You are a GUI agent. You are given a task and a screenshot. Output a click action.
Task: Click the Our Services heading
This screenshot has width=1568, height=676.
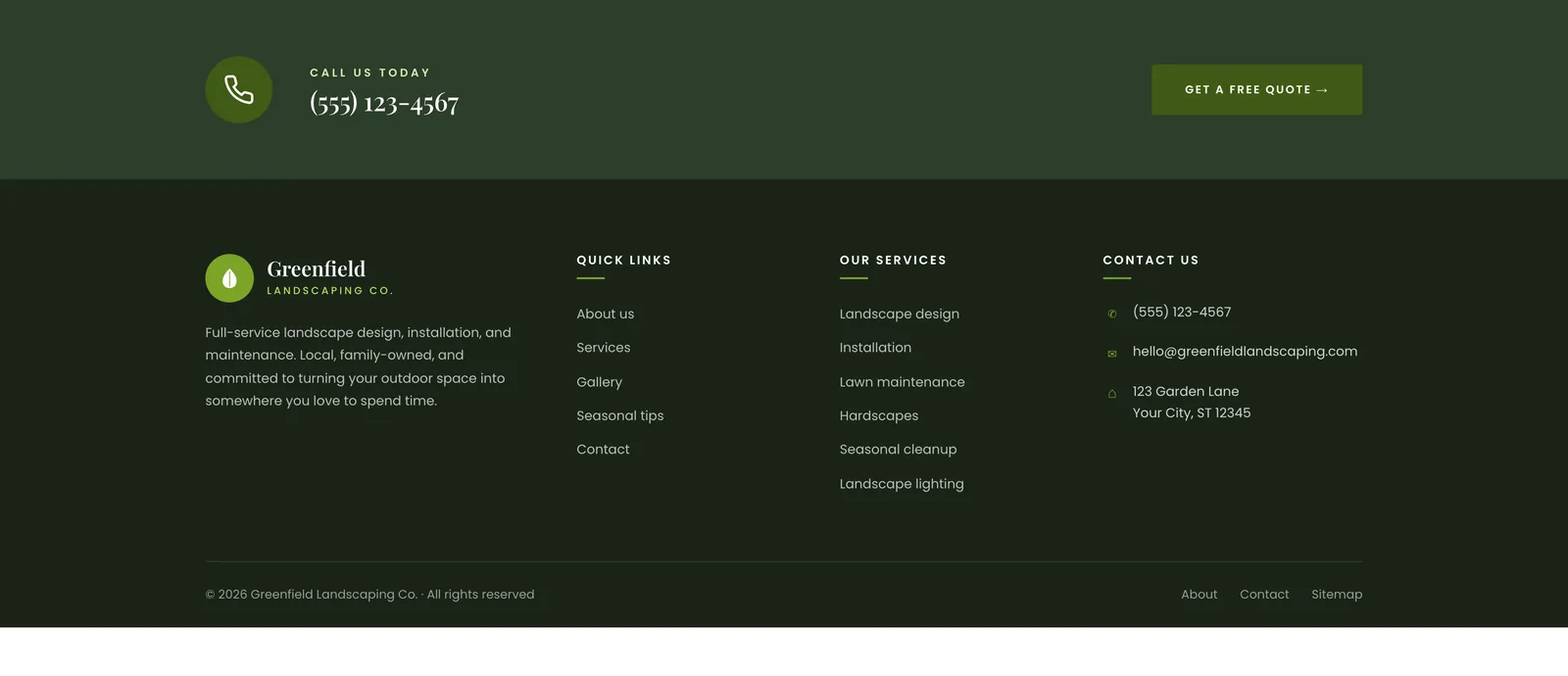[x=894, y=261]
